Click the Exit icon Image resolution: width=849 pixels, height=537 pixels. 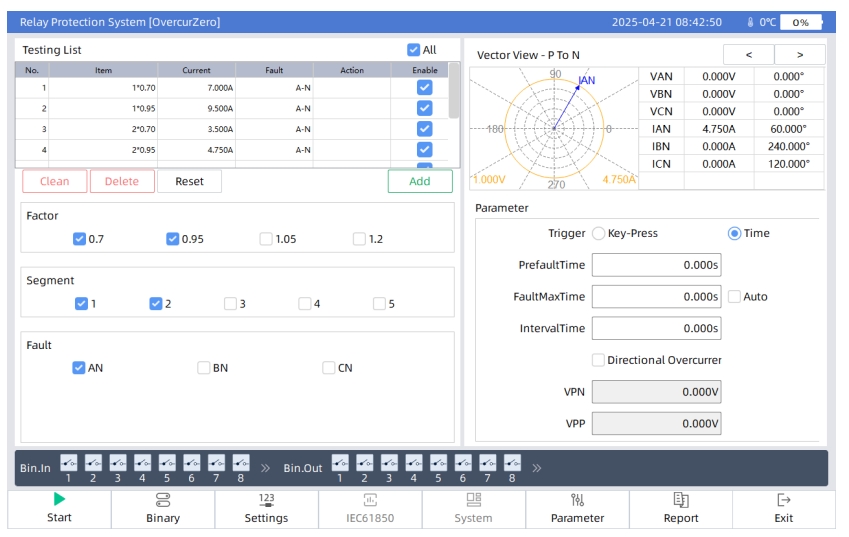point(784,500)
